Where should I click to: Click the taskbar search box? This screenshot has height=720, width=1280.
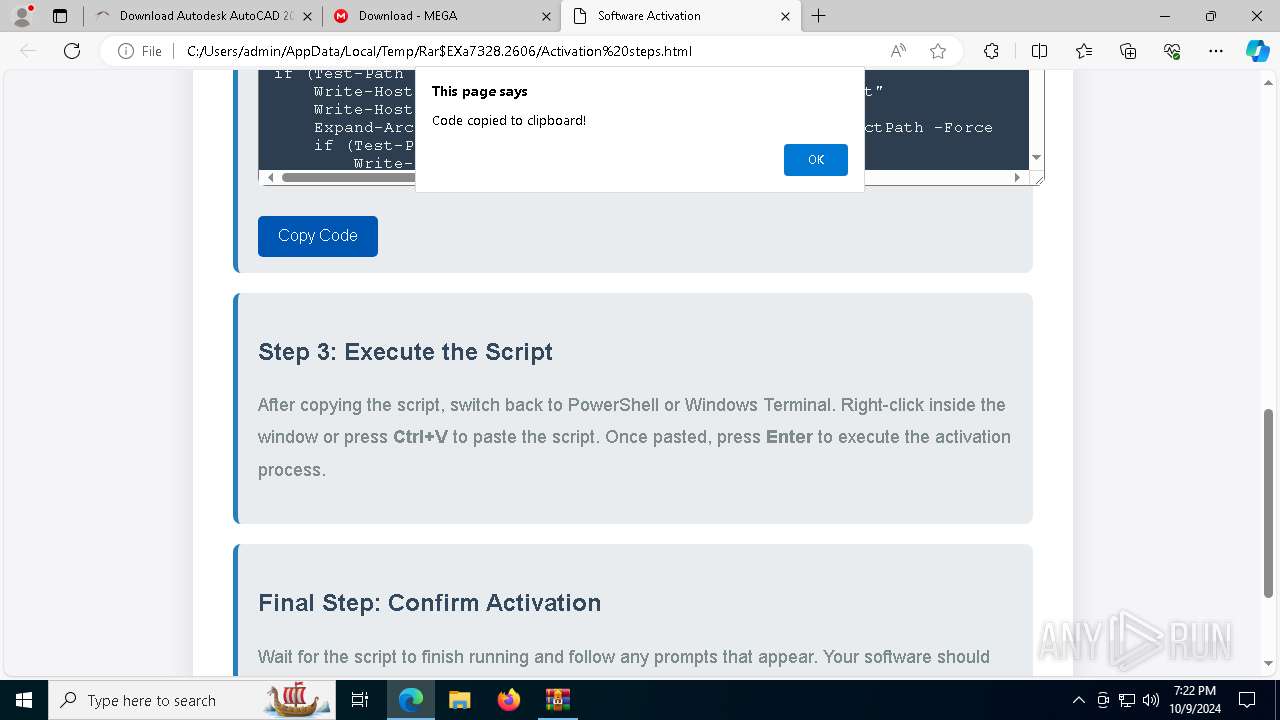click(192, 700)
